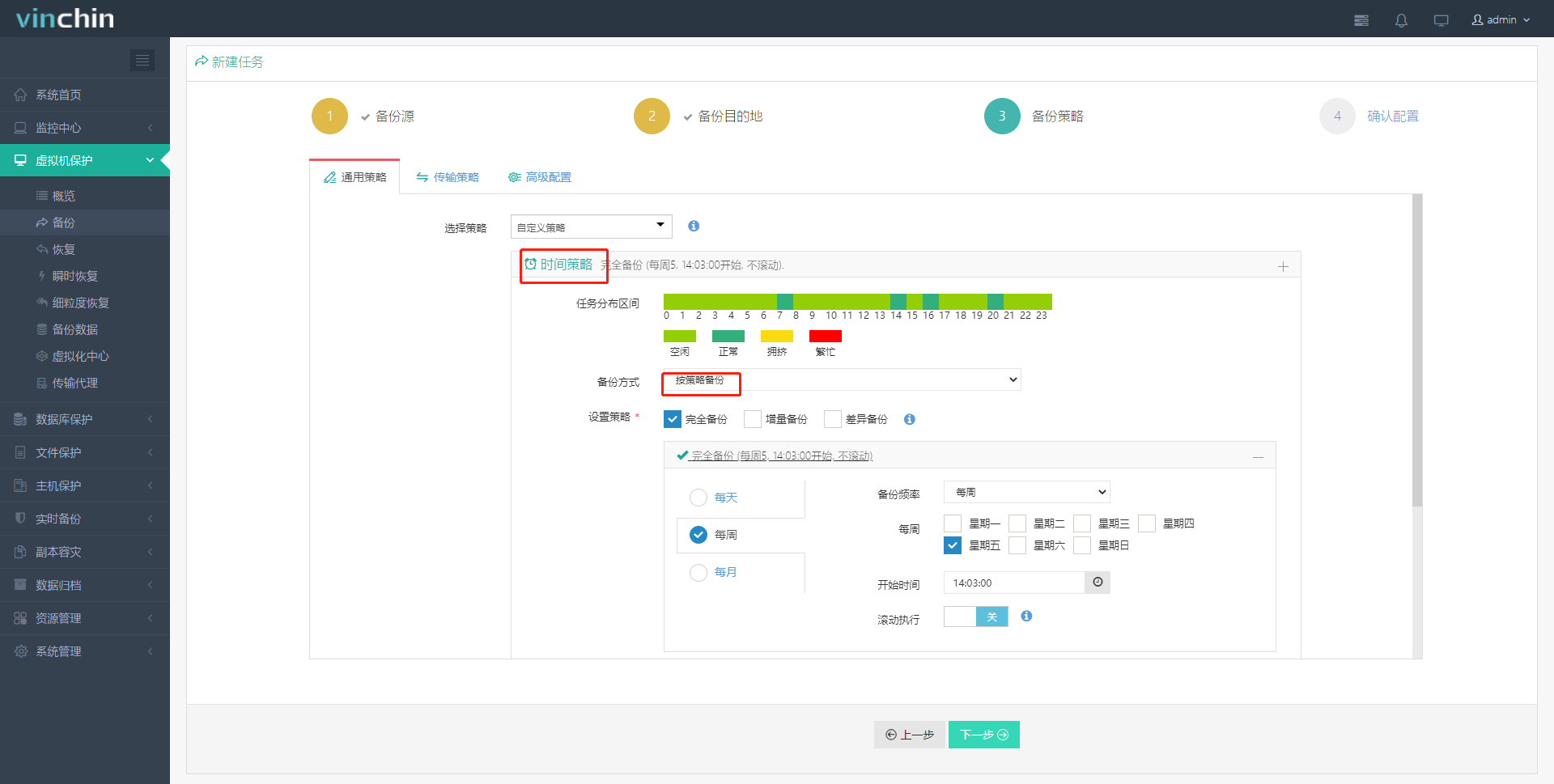Click the 开始时间 input field
This screenshot has height=784, width=1554.
[x=1014, y=583]
